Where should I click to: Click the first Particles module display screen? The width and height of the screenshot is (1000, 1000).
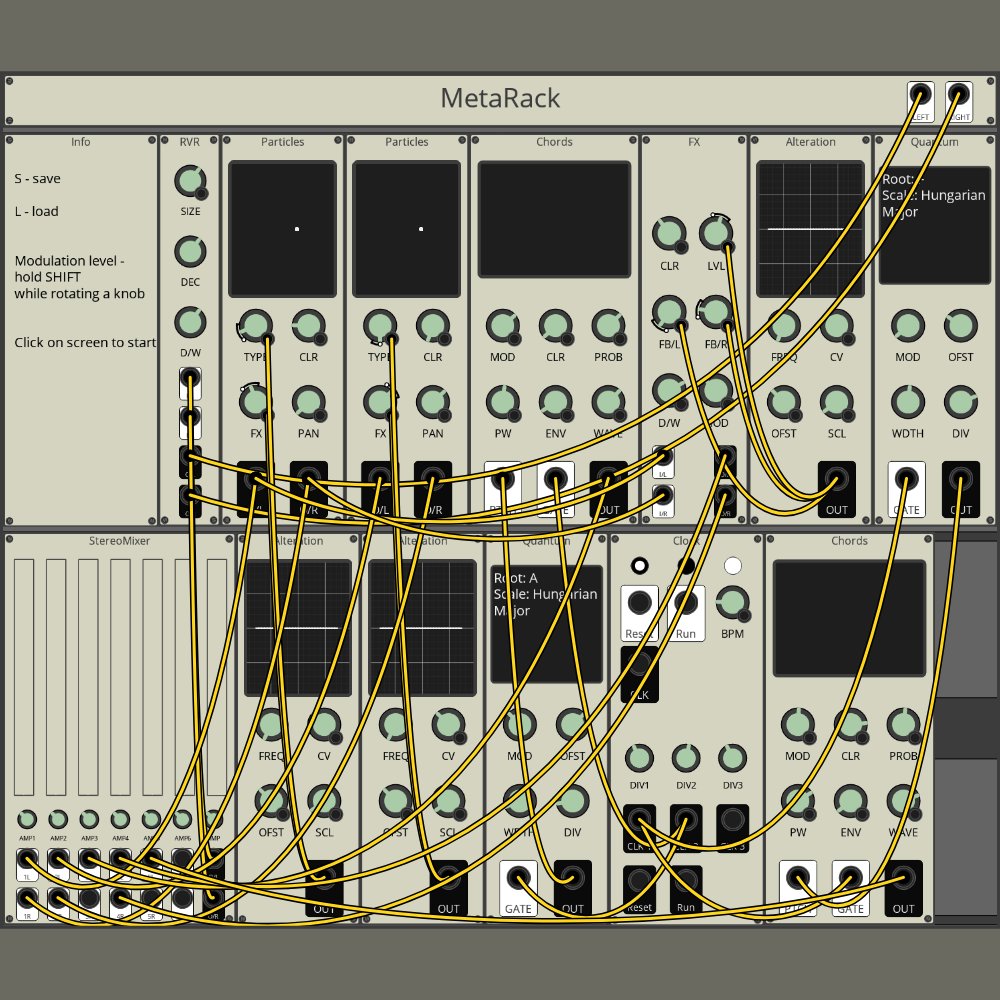(x=283, y=229)
